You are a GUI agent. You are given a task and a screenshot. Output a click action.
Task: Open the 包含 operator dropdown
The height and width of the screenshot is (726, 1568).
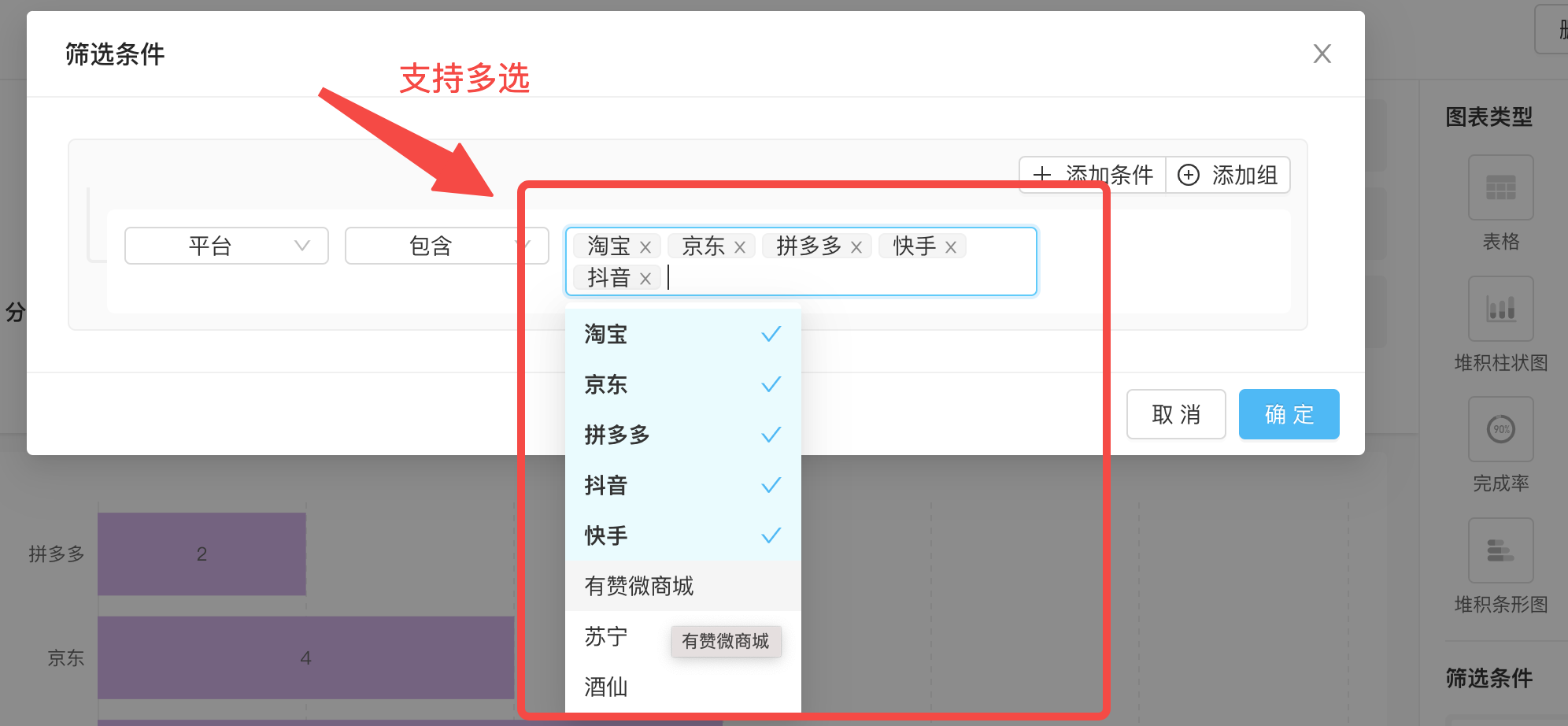(x=446, y=246)
